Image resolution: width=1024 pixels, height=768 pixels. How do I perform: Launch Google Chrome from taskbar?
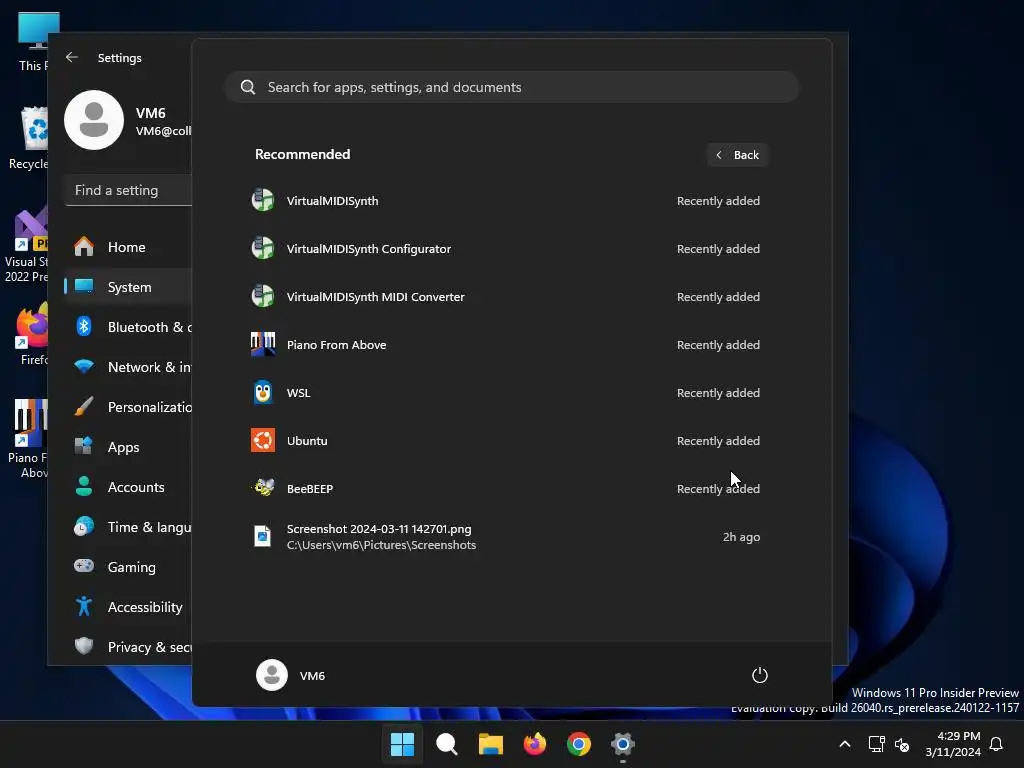click(579, 744)
